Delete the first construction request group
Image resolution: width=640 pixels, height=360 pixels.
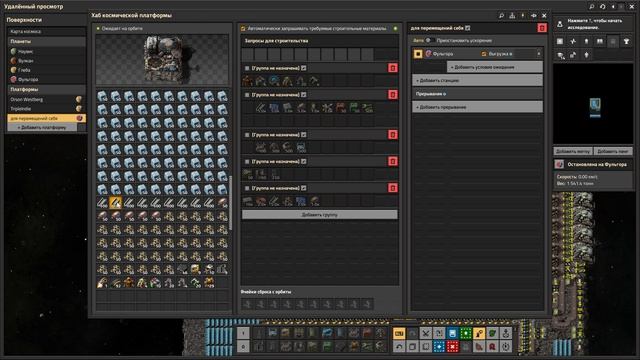[393, 68]
